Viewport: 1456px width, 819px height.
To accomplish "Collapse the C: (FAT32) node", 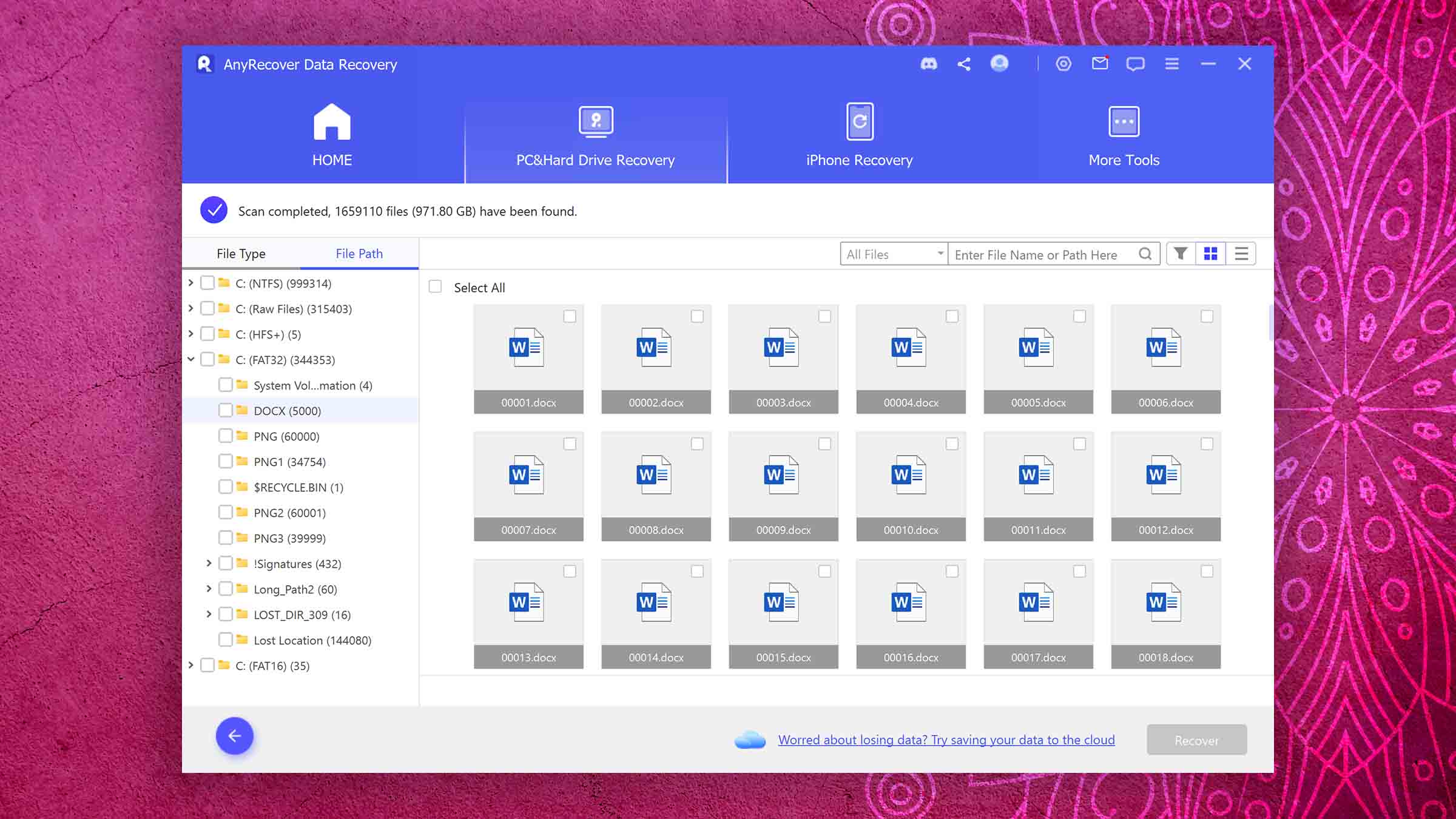I will pyautogui.click(x=190, y=359).
